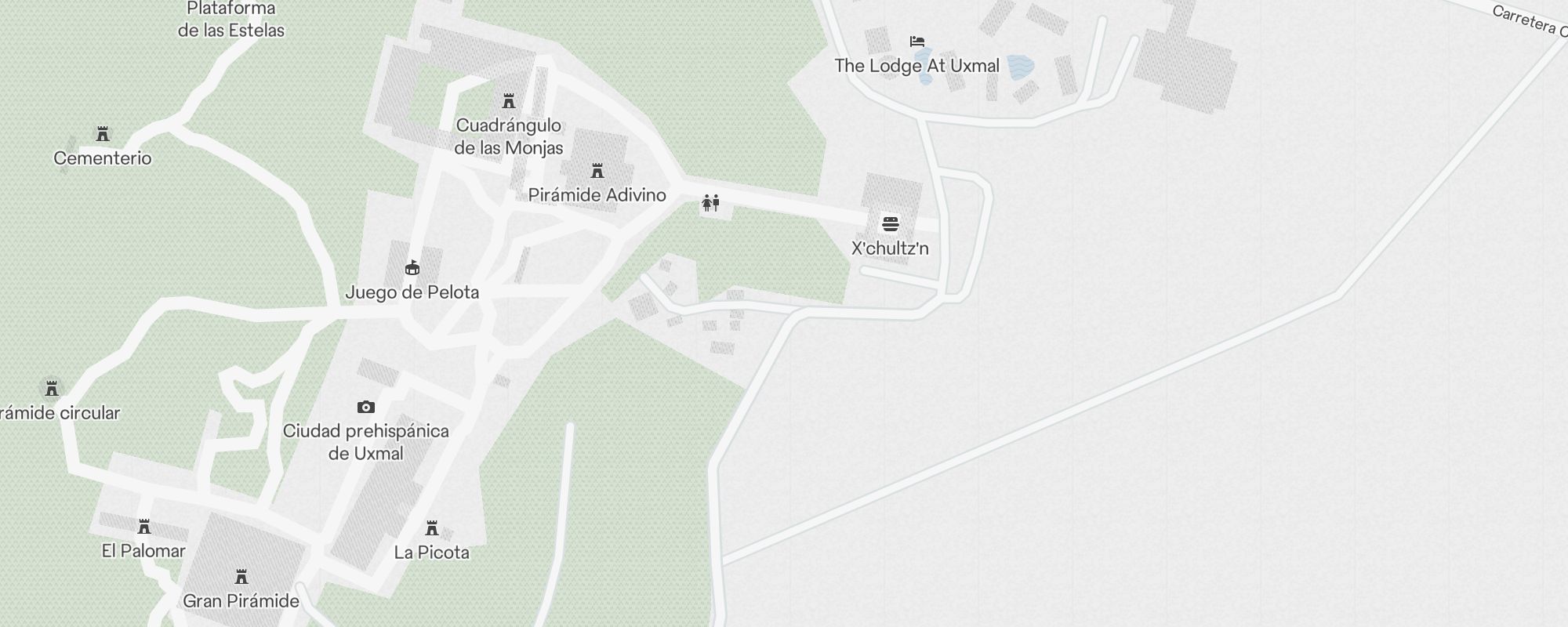The height and width of the screenshot is (627, 1568).
Task: Select The Lodge At Uxmal bed icon
Action: 917,42
